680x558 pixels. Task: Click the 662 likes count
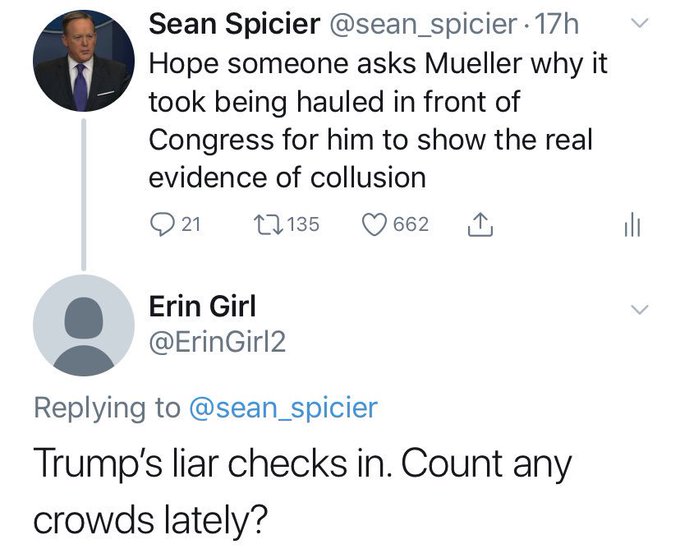[411, 225]
